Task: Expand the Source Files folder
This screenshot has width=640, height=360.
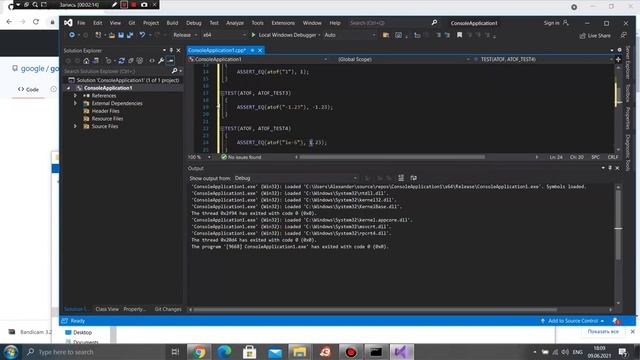Action: [x=75, y=127]
